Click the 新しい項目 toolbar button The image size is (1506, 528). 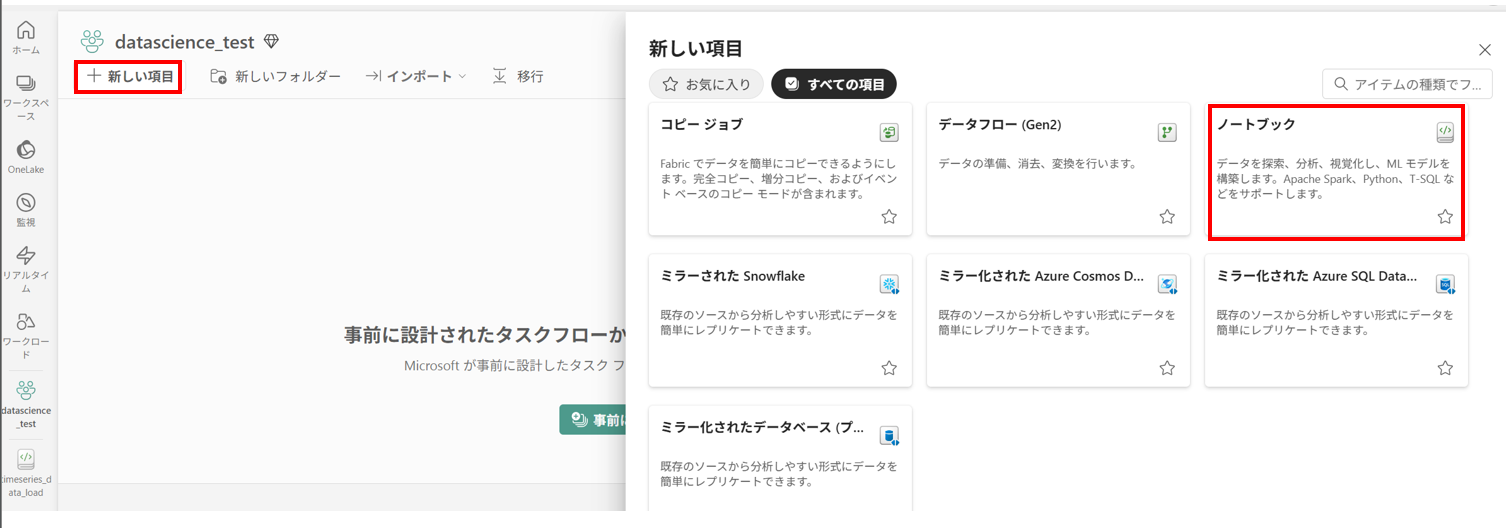pos(129,76)
